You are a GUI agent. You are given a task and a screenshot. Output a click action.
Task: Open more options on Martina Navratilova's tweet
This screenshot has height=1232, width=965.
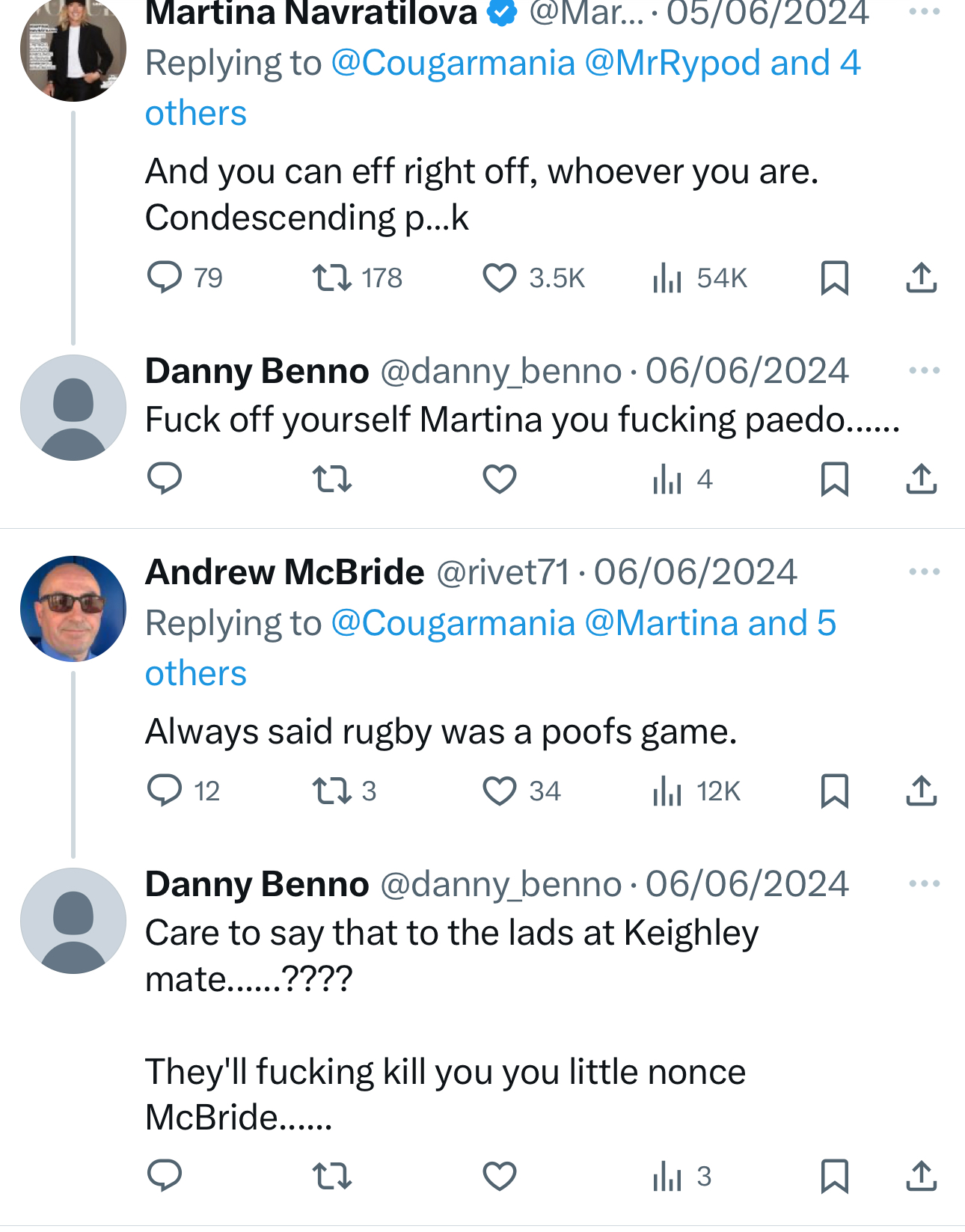click(x=924, y=12)
